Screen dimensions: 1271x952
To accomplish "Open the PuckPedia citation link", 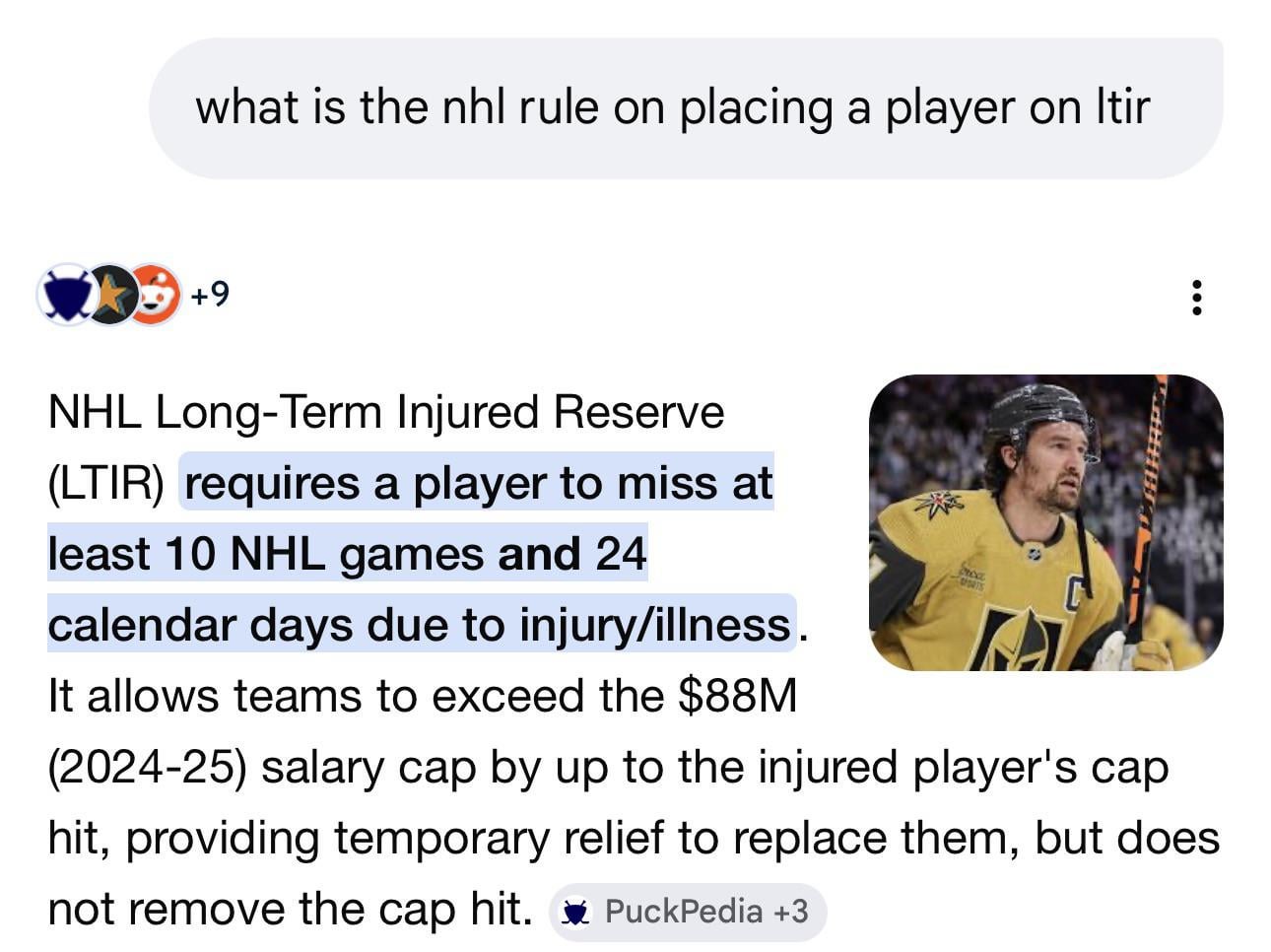I will (x=683, y=912).
